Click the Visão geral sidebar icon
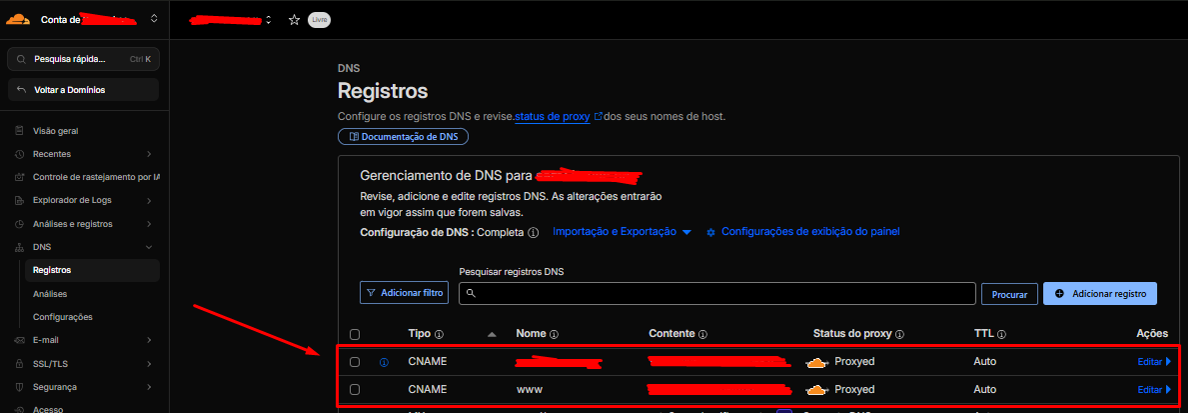This screenshot has height=413, width=1188. [19, 131]
